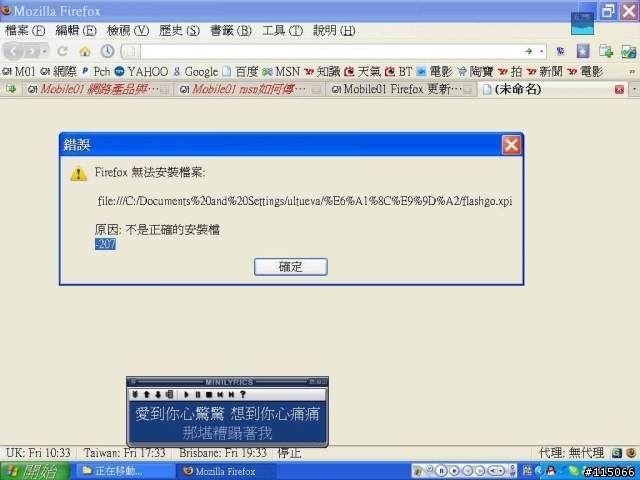Switch to the Mobile01 Firefox 更新… tab
The image size is (640, 480).
402,89
